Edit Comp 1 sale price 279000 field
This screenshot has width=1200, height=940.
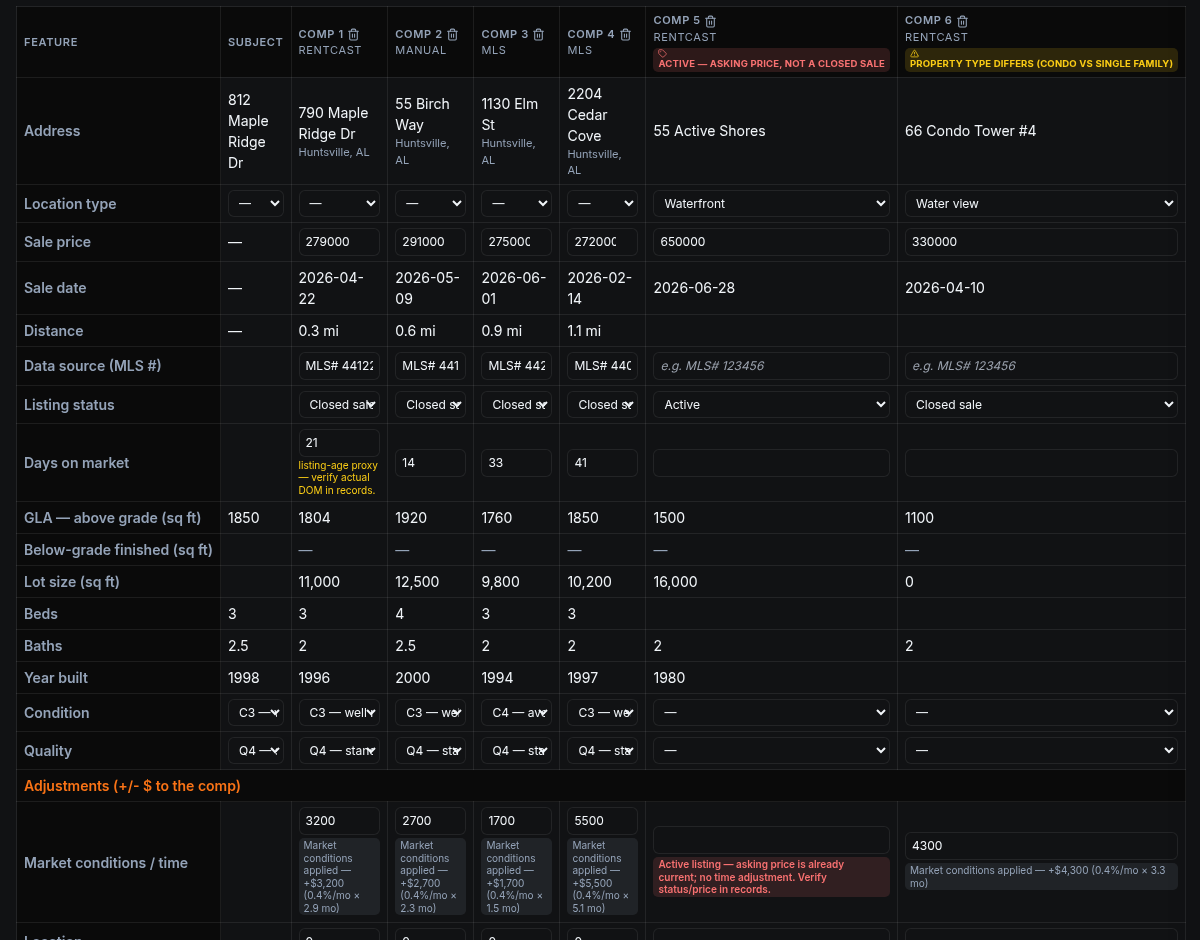pyautogui.click(x=339, y=242)
